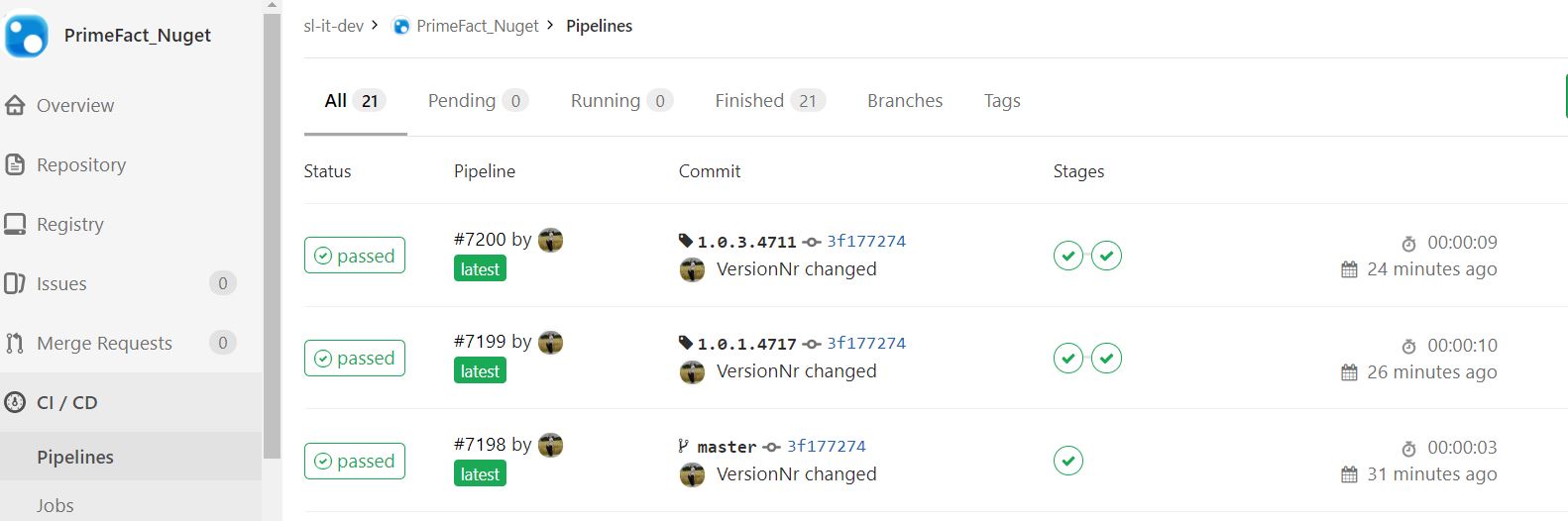Click stage status icon of pipeline #7198

click(1067, 461)
